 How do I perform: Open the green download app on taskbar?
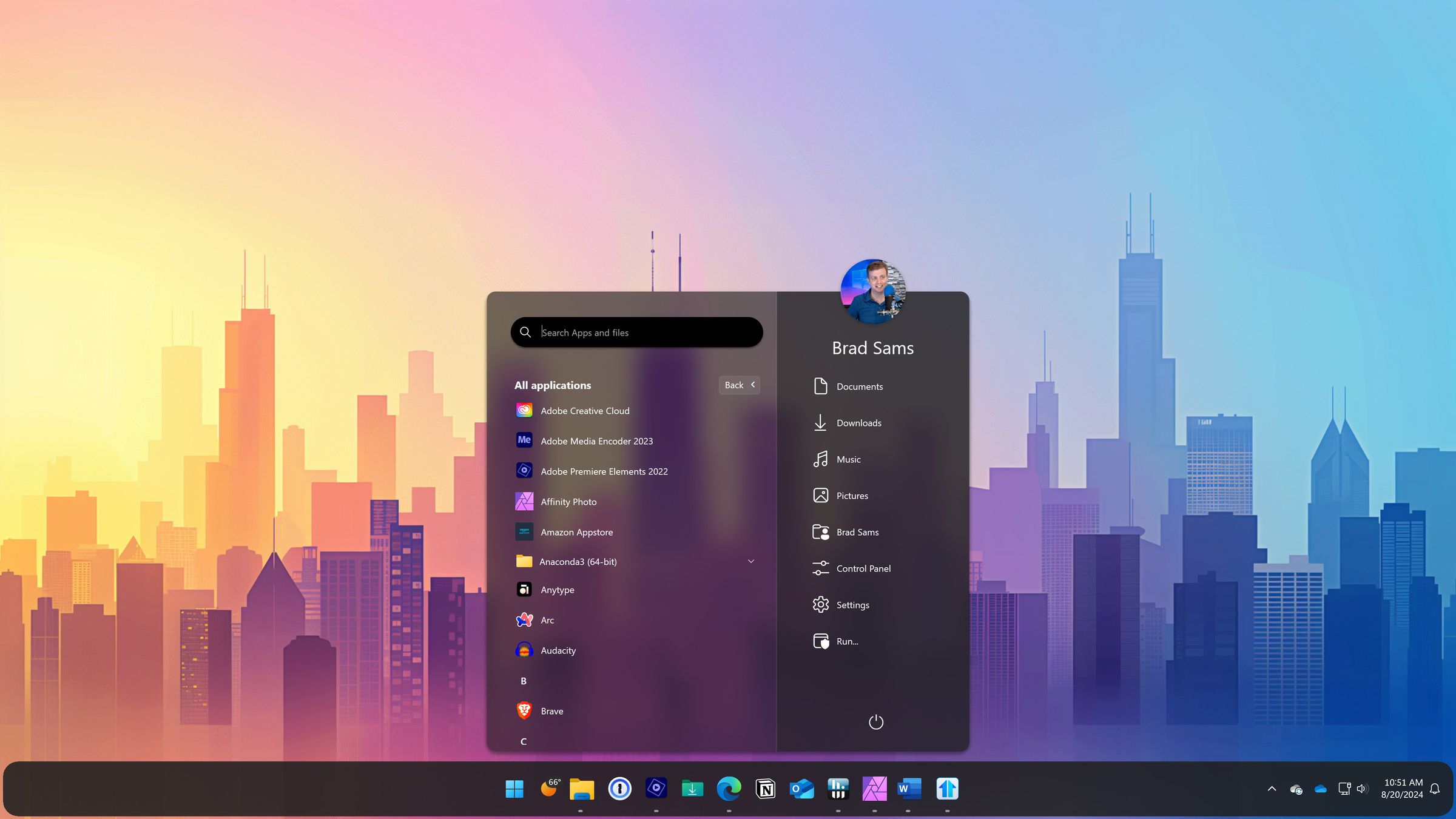[692, 789]
